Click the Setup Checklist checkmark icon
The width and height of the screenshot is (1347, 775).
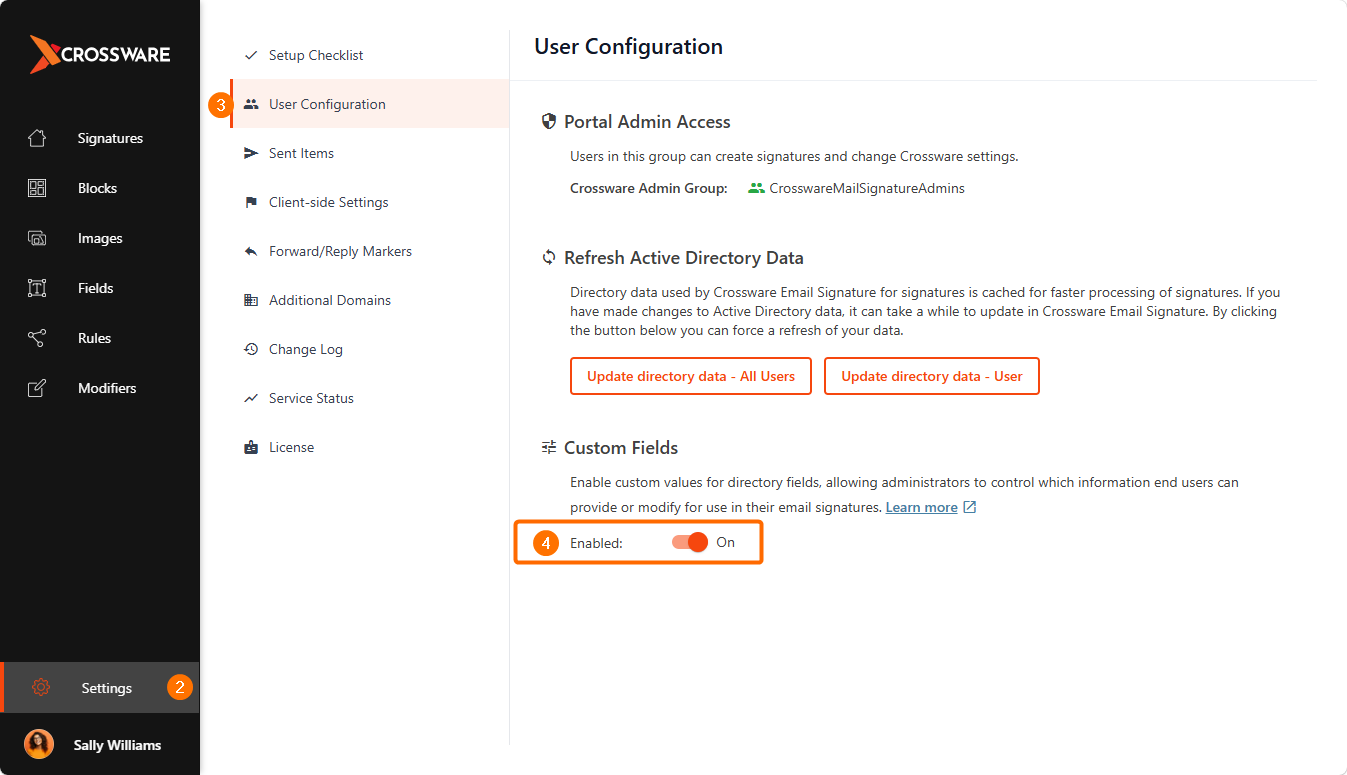pyautogui.click(x=251, y=55)
